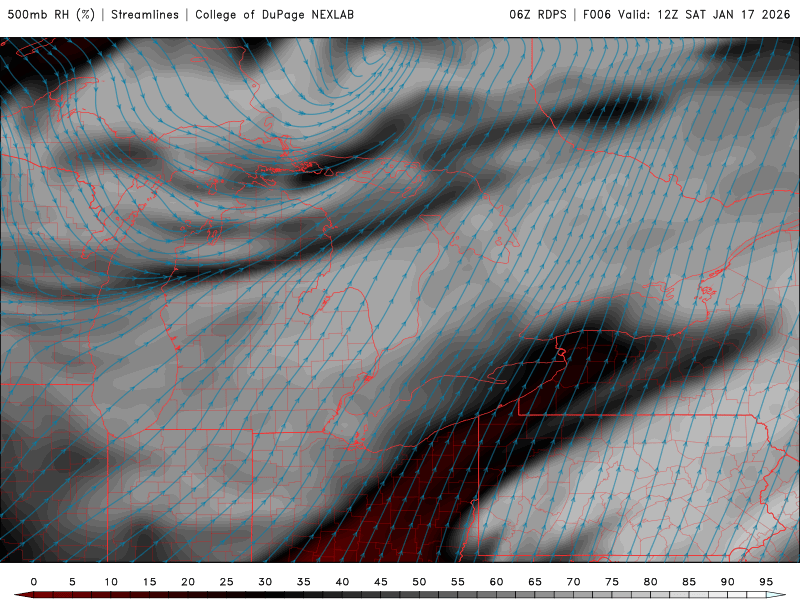Select the "30" color scale label
The image size is (800, 600).
point(265,582)
